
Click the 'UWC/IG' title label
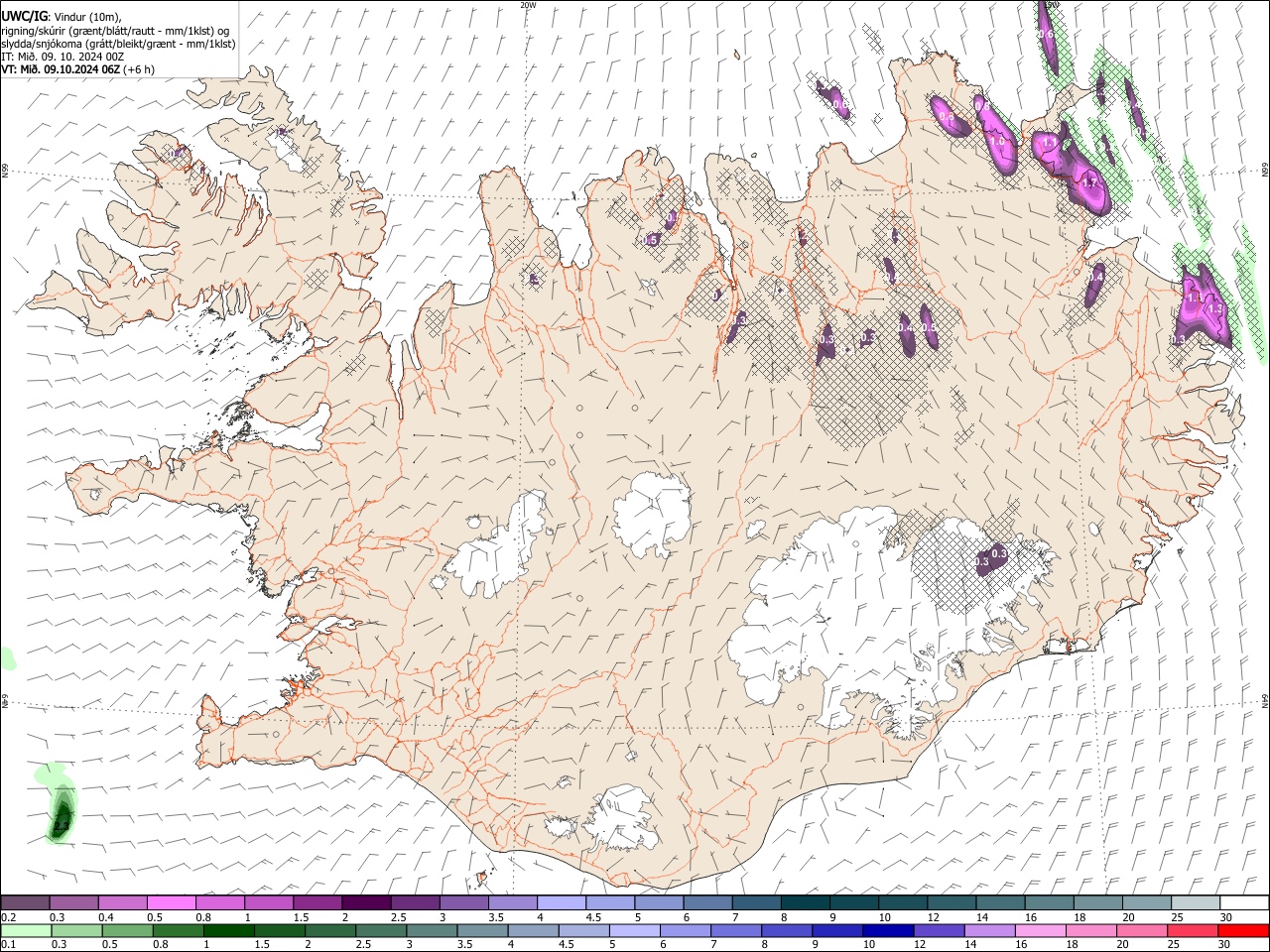pyautogui.click(x=24, y=16)
